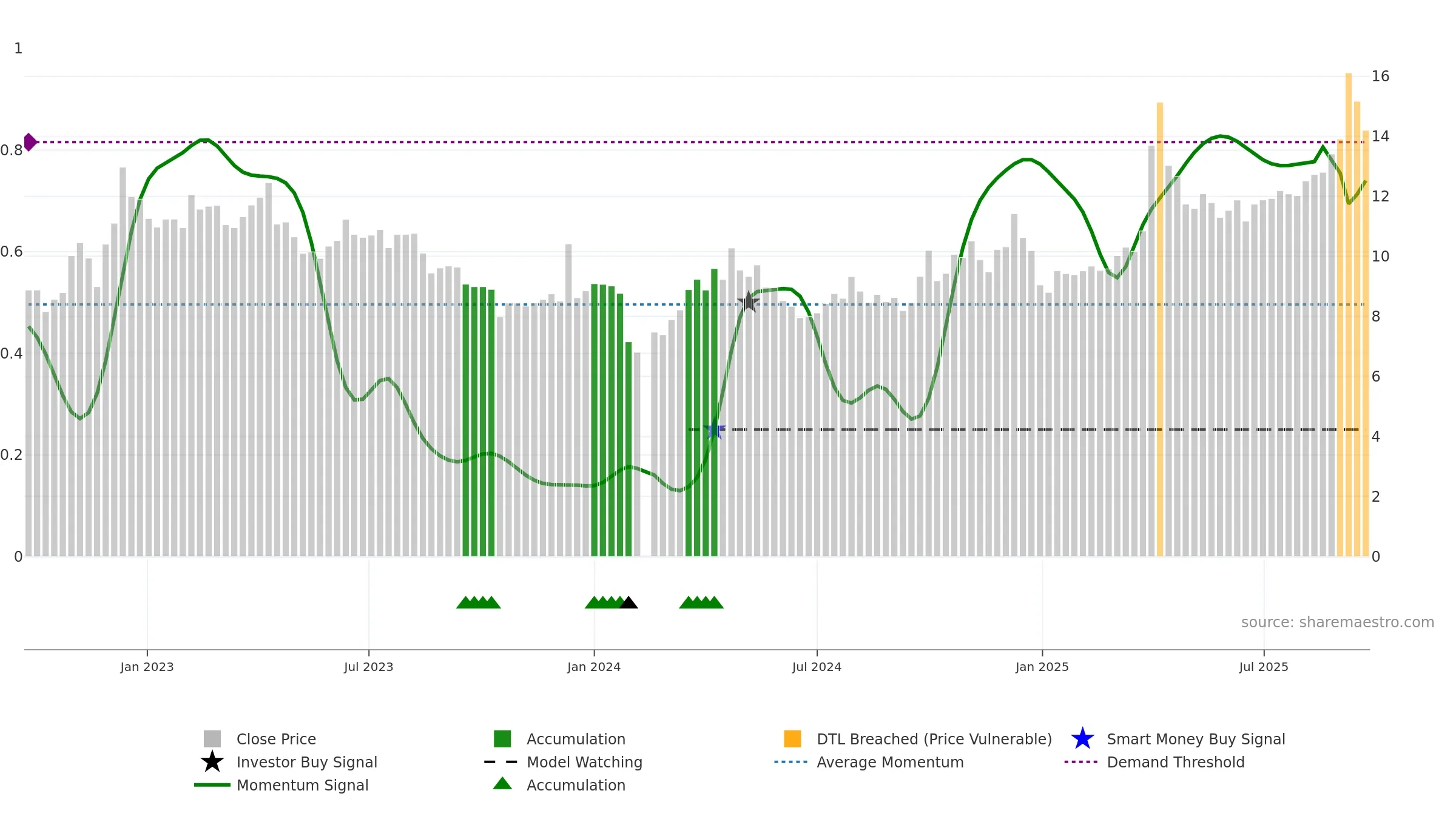Click the blue star icon in the legend
Viewport: 1456px width, 819px height.
tap(1082, 739)
